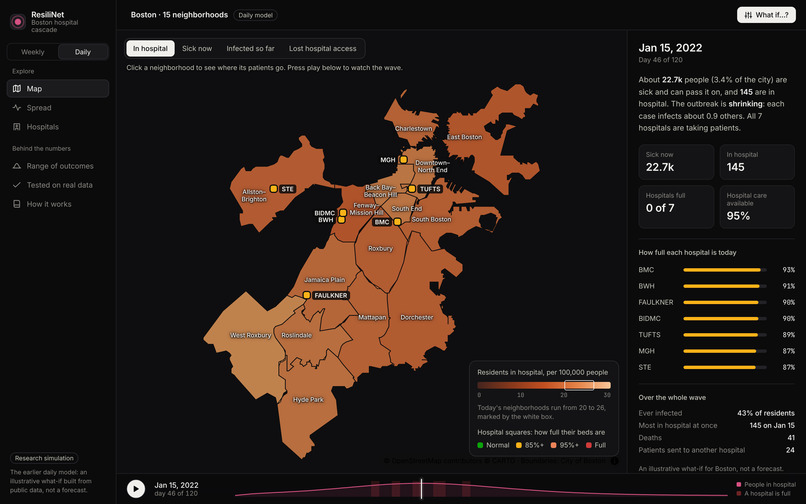
Task: Click the "145 on Jan 15" value
Action: (772, 425)
